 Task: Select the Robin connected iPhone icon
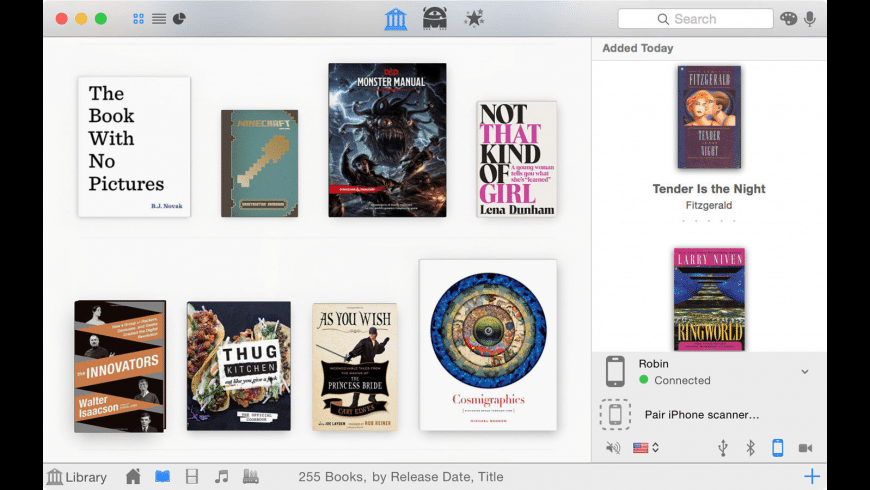(x=615, y=371)
